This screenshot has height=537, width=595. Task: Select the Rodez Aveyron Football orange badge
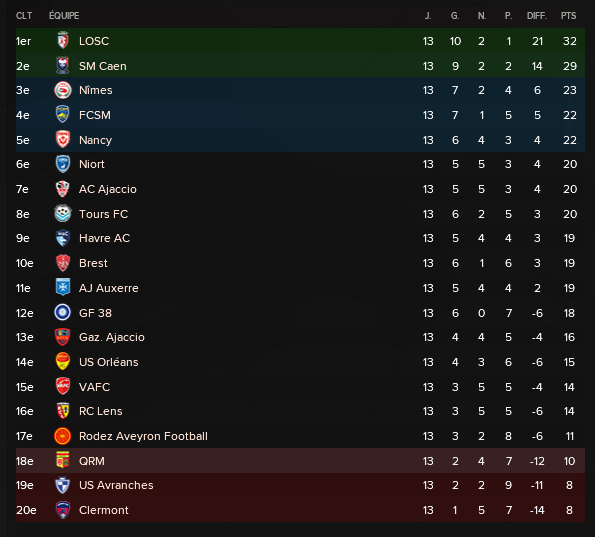point(63,436)
